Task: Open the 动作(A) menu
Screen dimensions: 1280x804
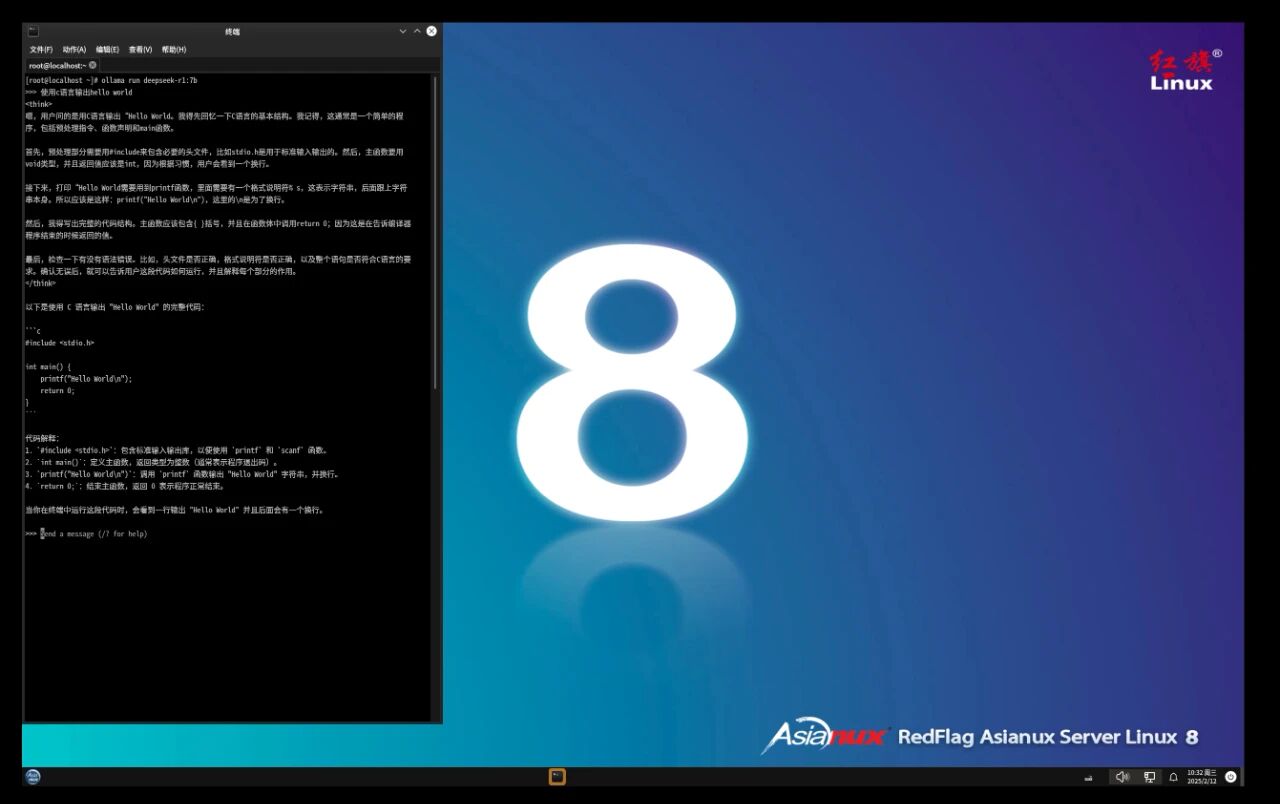Action: [x=74, y=49]
